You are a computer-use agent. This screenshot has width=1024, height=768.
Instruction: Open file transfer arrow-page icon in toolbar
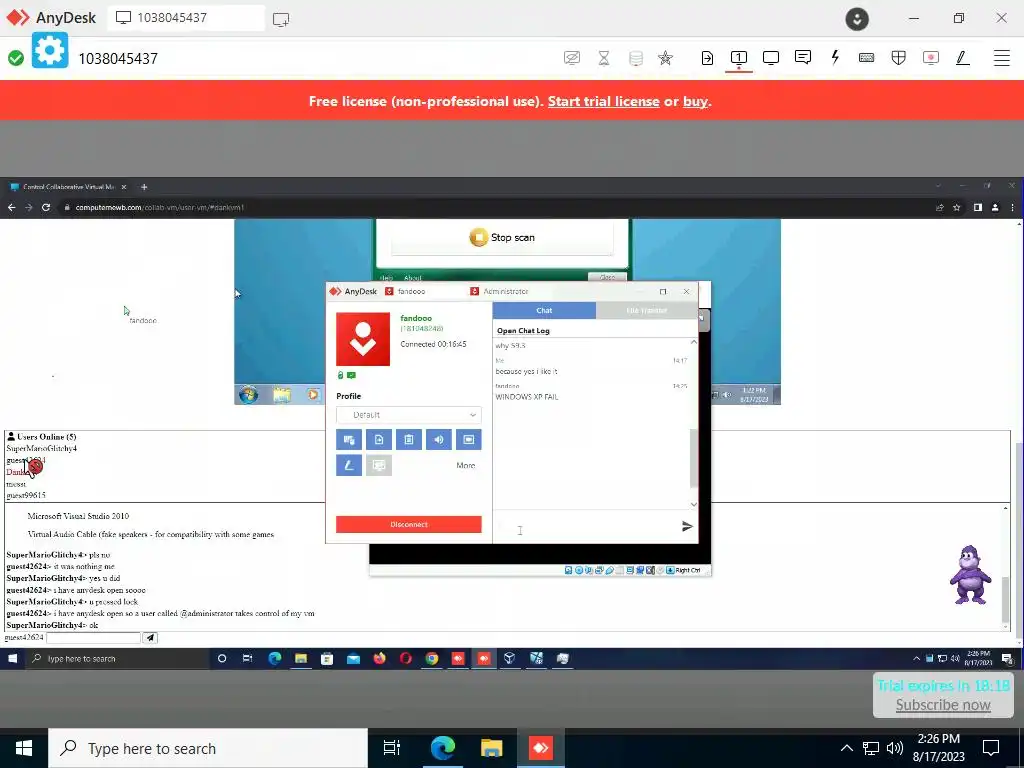[x=707, y=58]
